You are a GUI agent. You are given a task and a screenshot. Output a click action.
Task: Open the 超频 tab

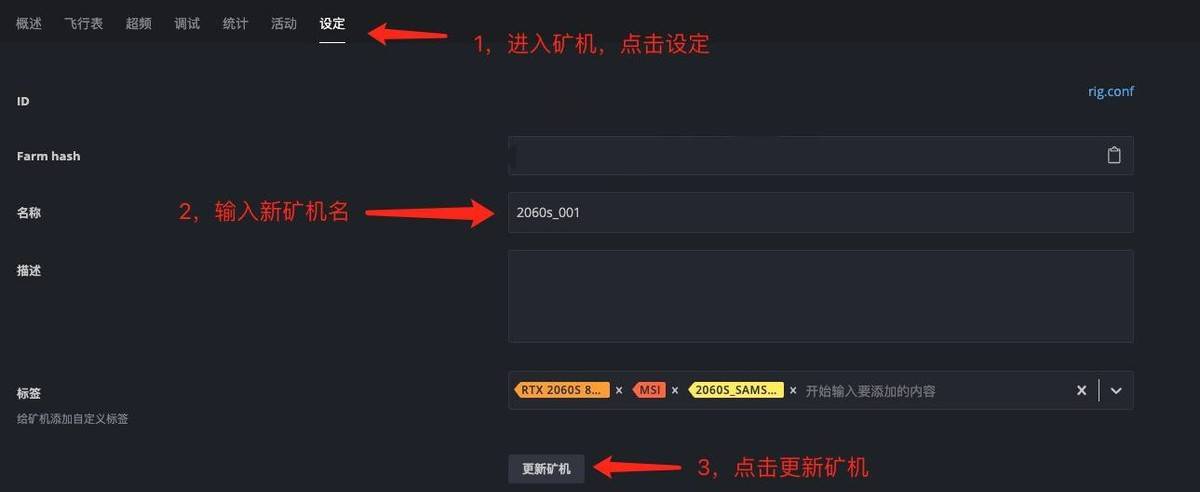pos(139,24)
